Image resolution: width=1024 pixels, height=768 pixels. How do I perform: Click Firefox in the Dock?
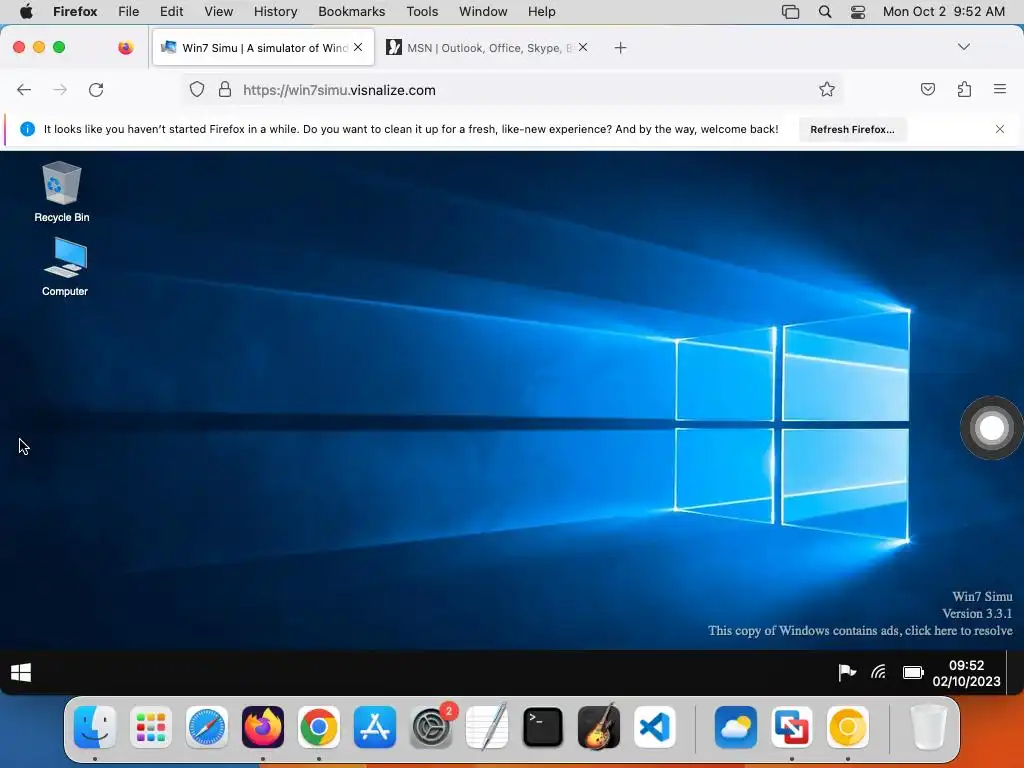pos(263,727)
